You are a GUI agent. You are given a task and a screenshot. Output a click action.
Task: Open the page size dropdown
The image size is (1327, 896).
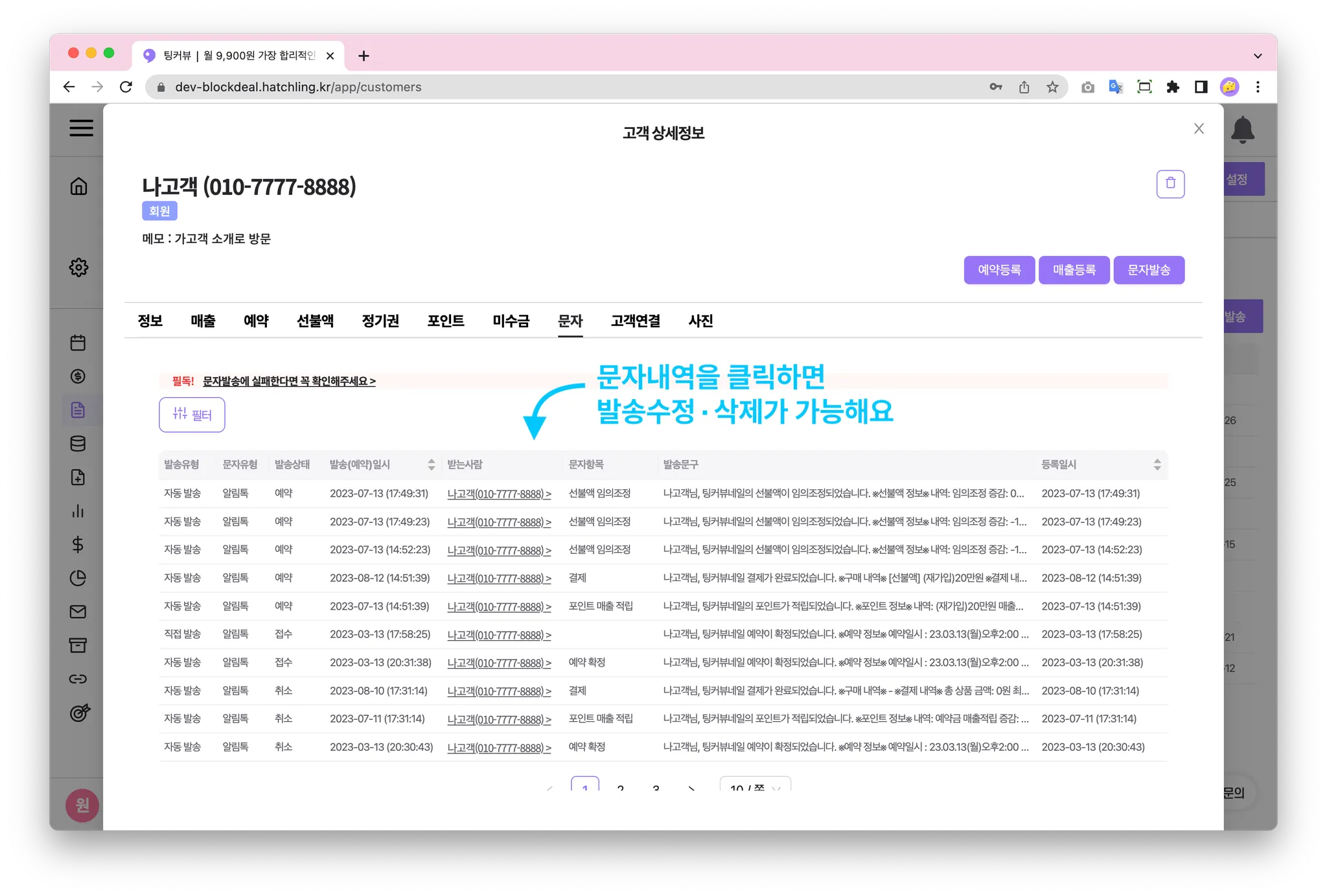point(755,787)
